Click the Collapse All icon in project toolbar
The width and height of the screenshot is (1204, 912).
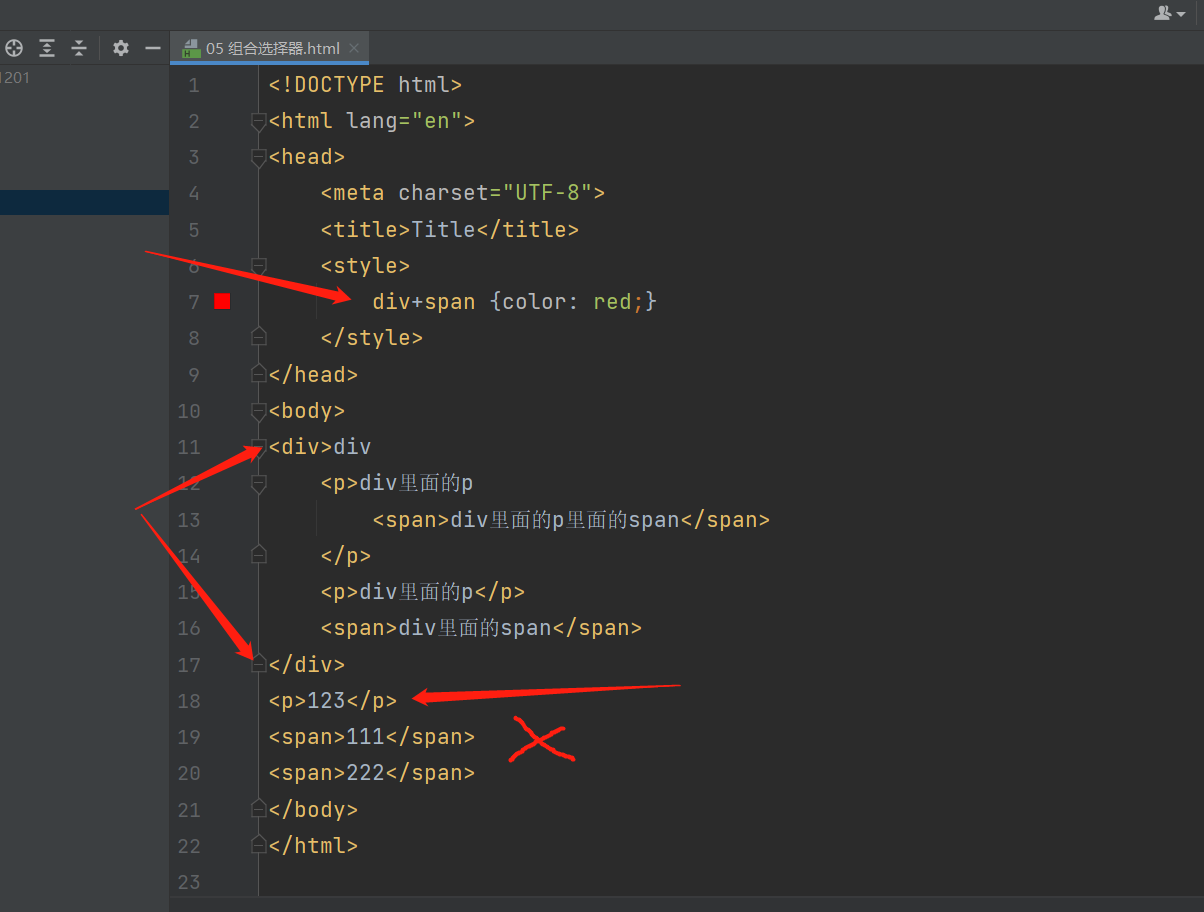pos(79,48)
